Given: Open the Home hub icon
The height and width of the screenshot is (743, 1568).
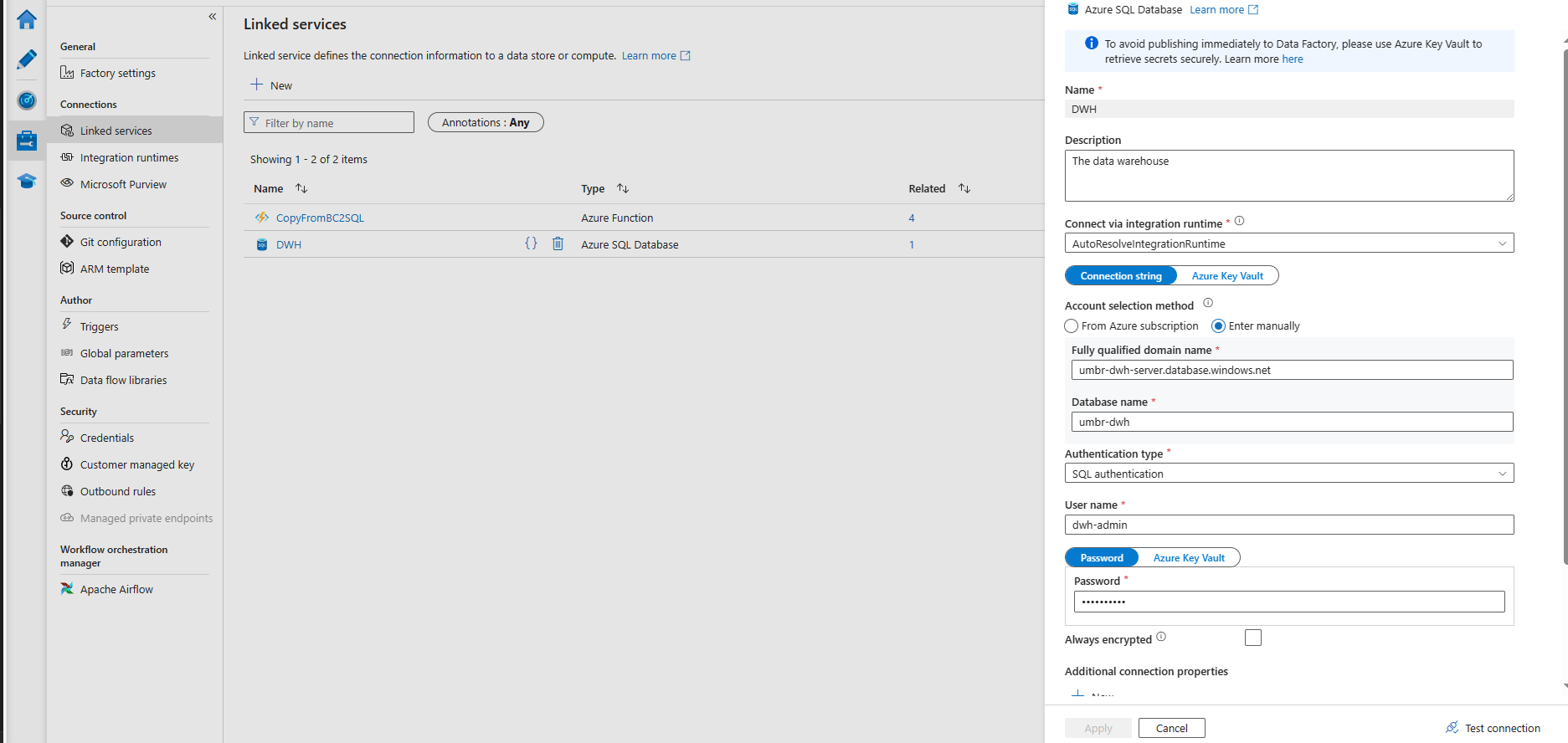Looking at the screenshot, I should click(x=27, y=19).
